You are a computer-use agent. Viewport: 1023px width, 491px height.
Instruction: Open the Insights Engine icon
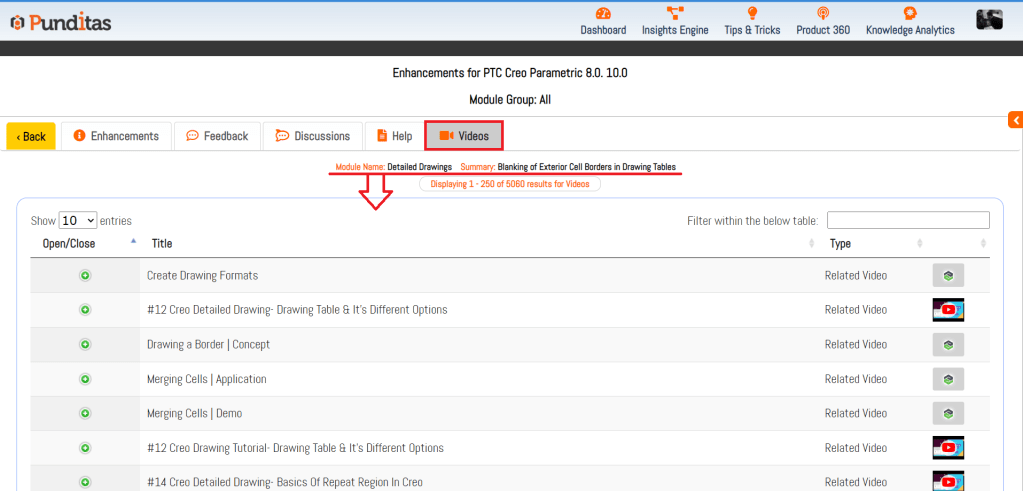coord(674,14)
